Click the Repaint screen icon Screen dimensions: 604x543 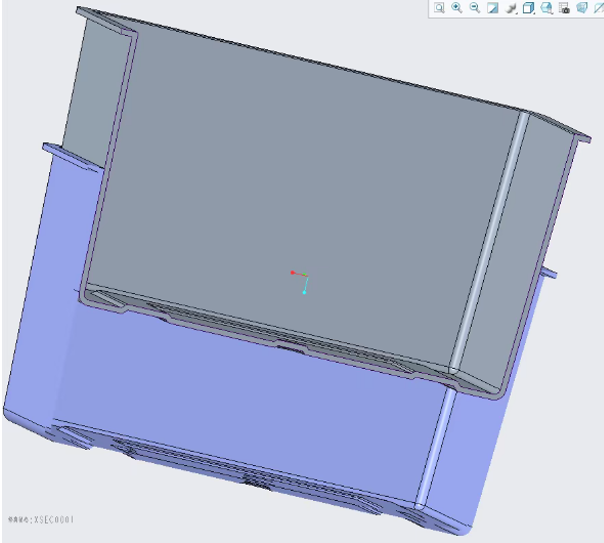(492, 8)
